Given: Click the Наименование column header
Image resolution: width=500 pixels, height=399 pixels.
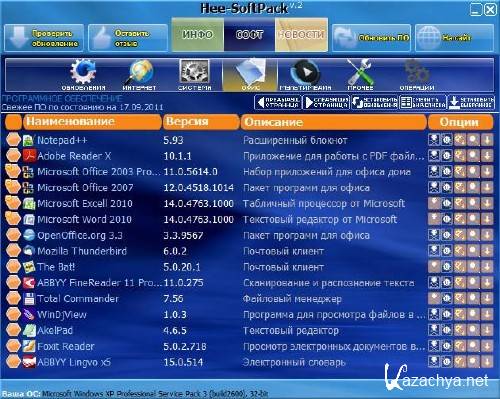Looking at the screenshot, I should (92, 122).
